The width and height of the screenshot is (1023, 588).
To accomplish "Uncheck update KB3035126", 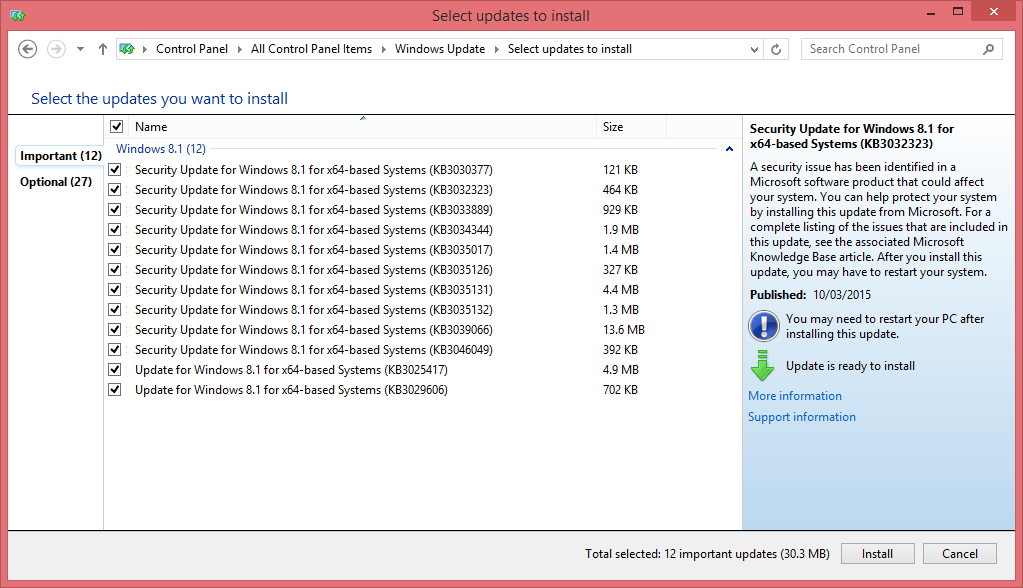I will point(115,270).
